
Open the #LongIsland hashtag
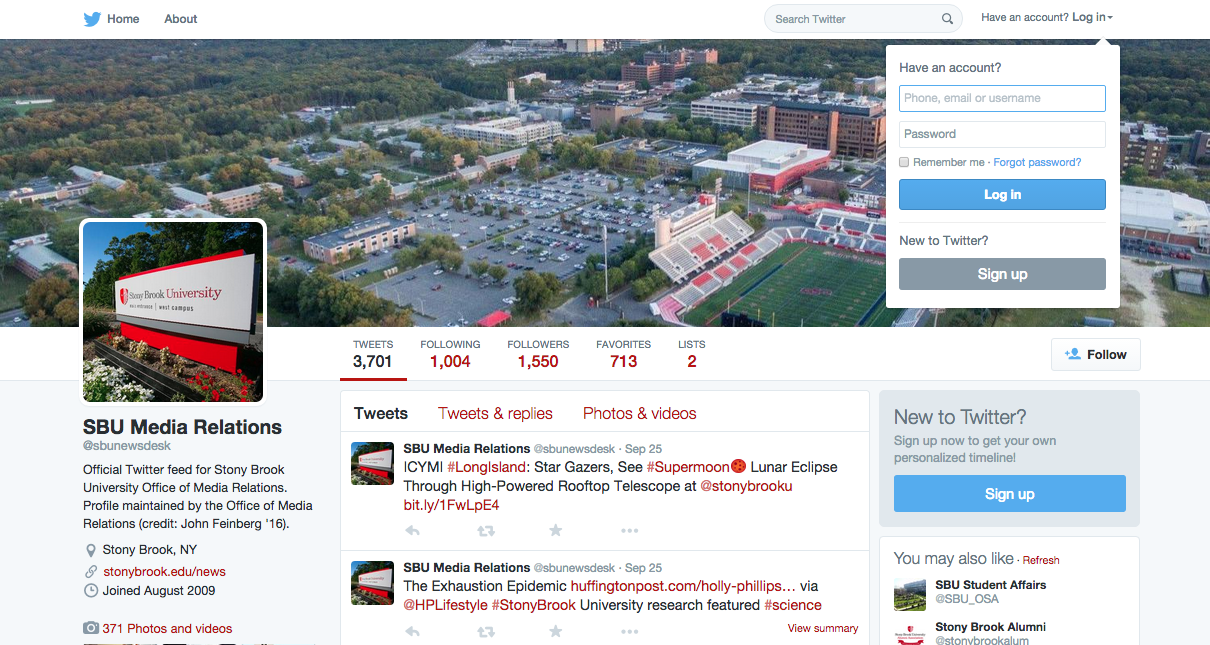click(488, 467)
